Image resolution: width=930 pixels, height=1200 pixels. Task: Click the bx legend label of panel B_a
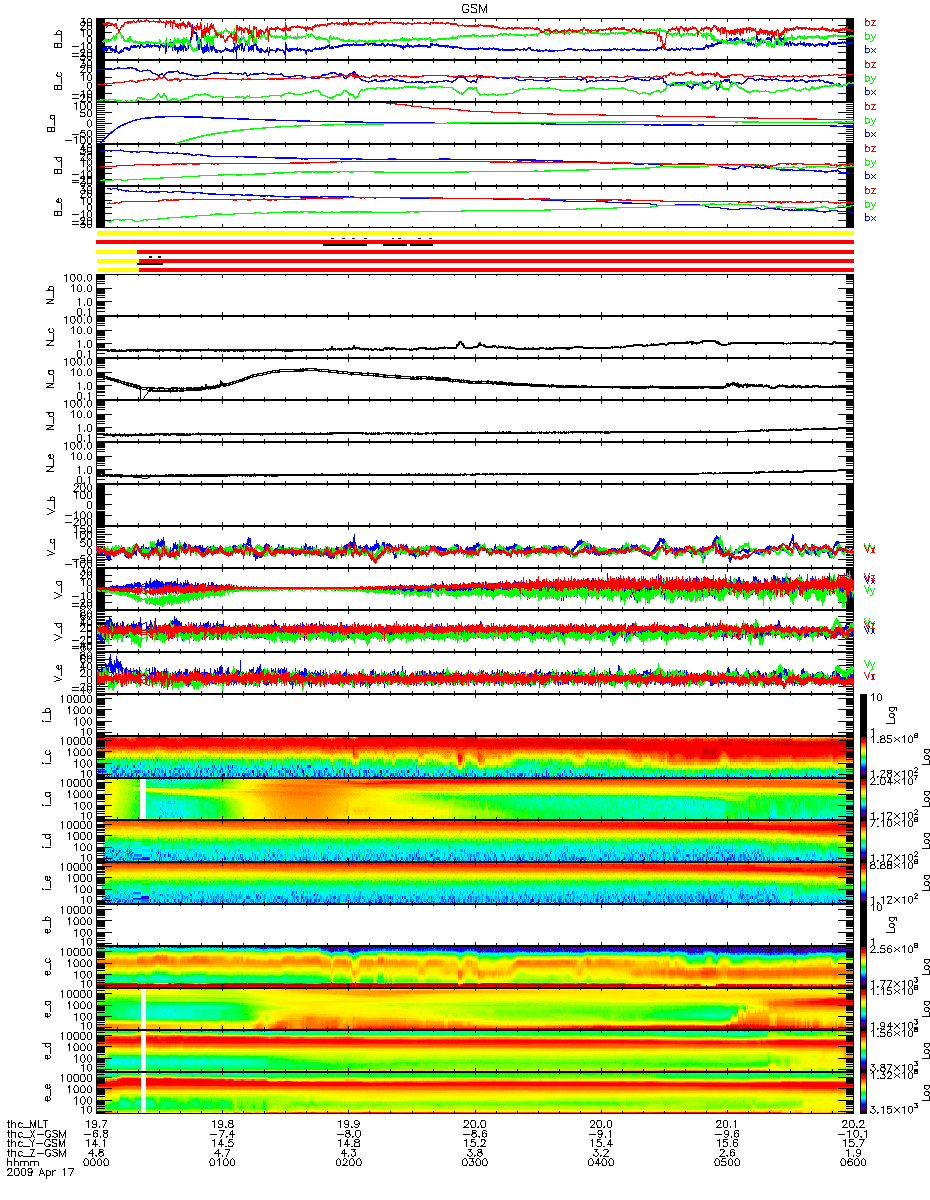[x=870, y=134]
